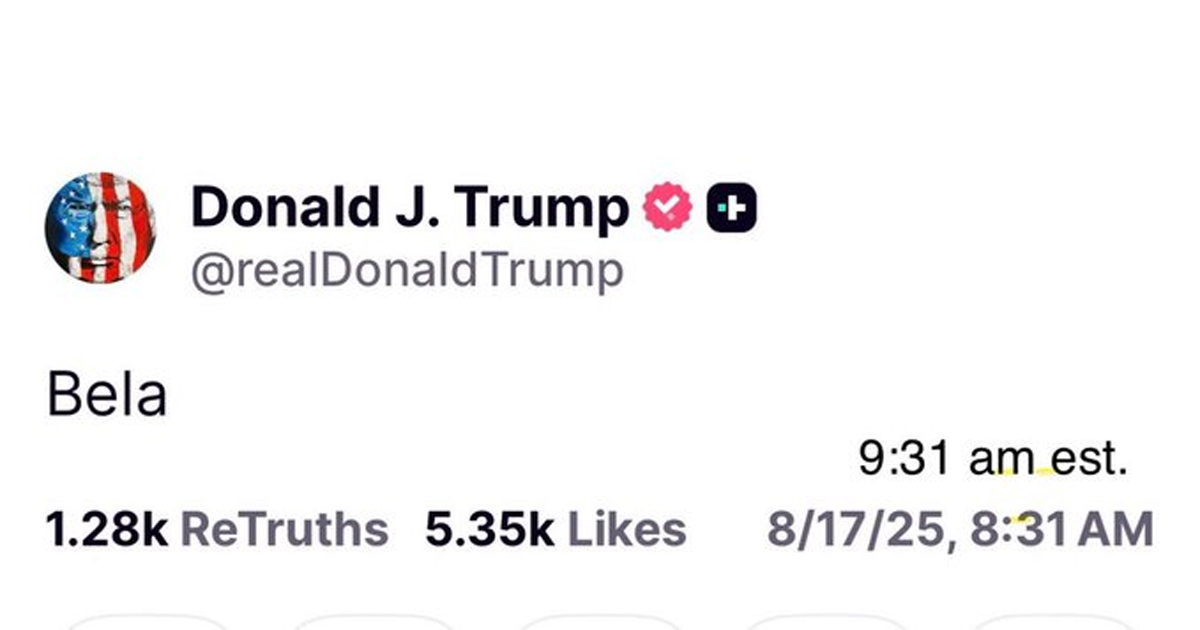Click the black plus badge beside the name
This screenshot has height=630, width=1200.
(731, 208)
